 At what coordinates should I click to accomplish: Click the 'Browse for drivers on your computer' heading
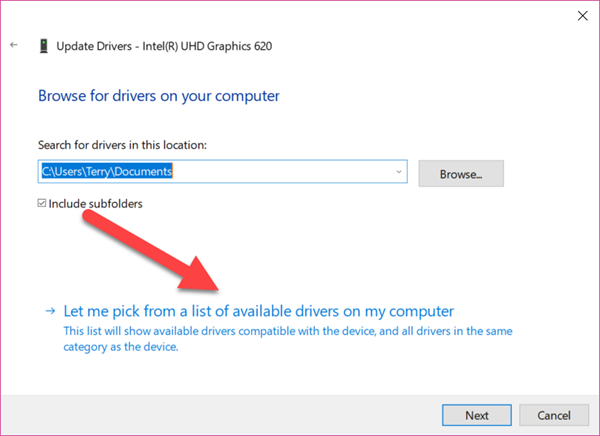coord(159,96)
